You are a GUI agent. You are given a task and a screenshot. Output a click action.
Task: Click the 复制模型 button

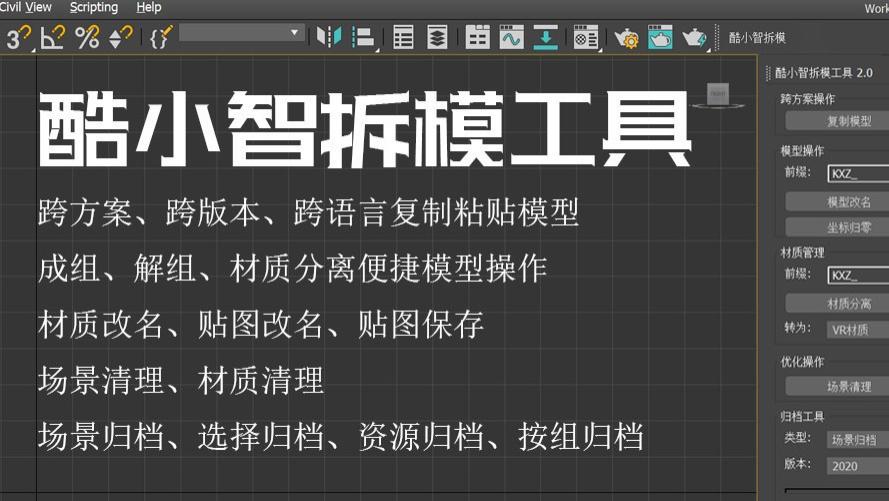[839, 121]
